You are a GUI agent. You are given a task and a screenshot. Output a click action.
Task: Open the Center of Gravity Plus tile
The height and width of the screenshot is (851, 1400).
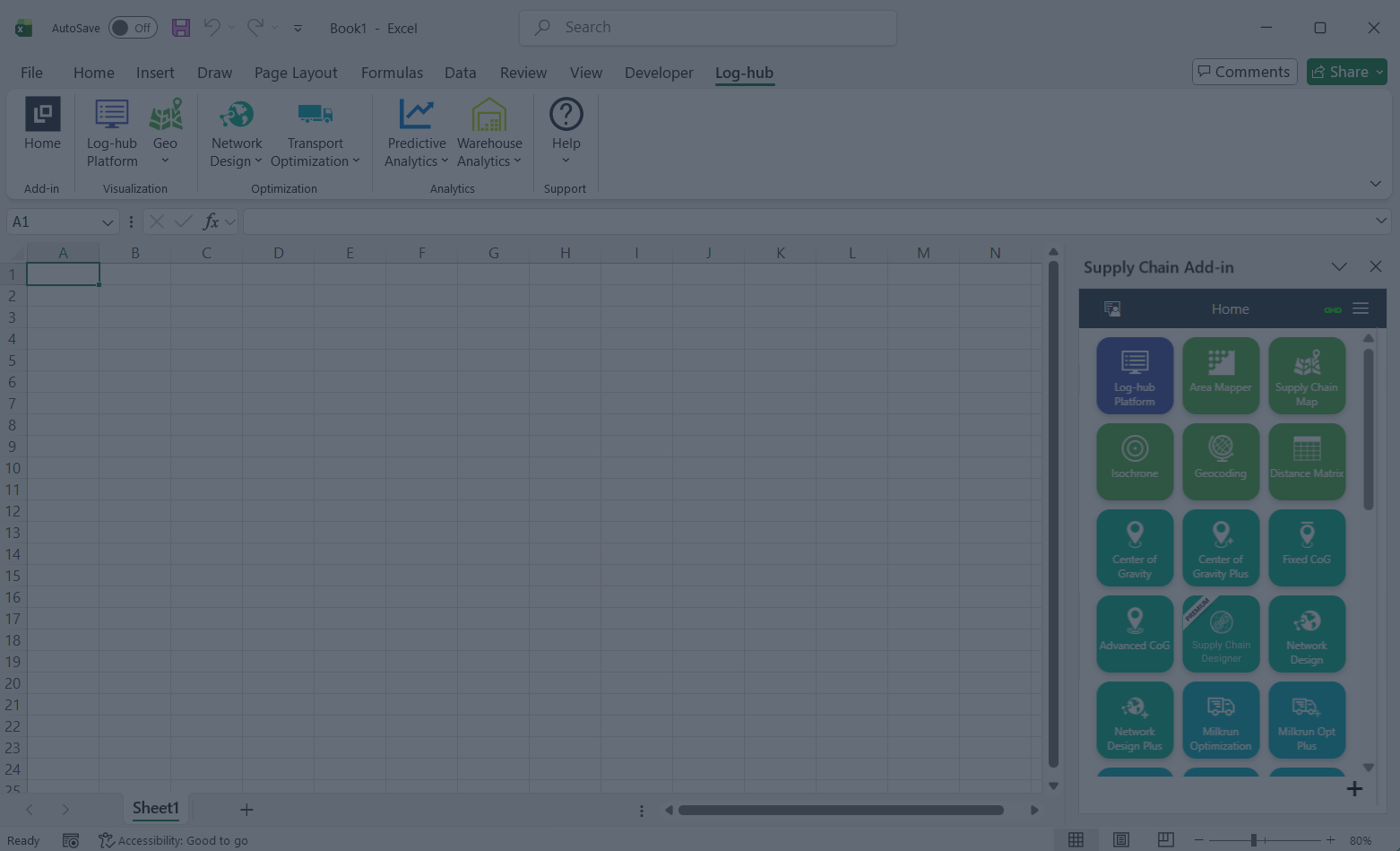point(1221,548)
